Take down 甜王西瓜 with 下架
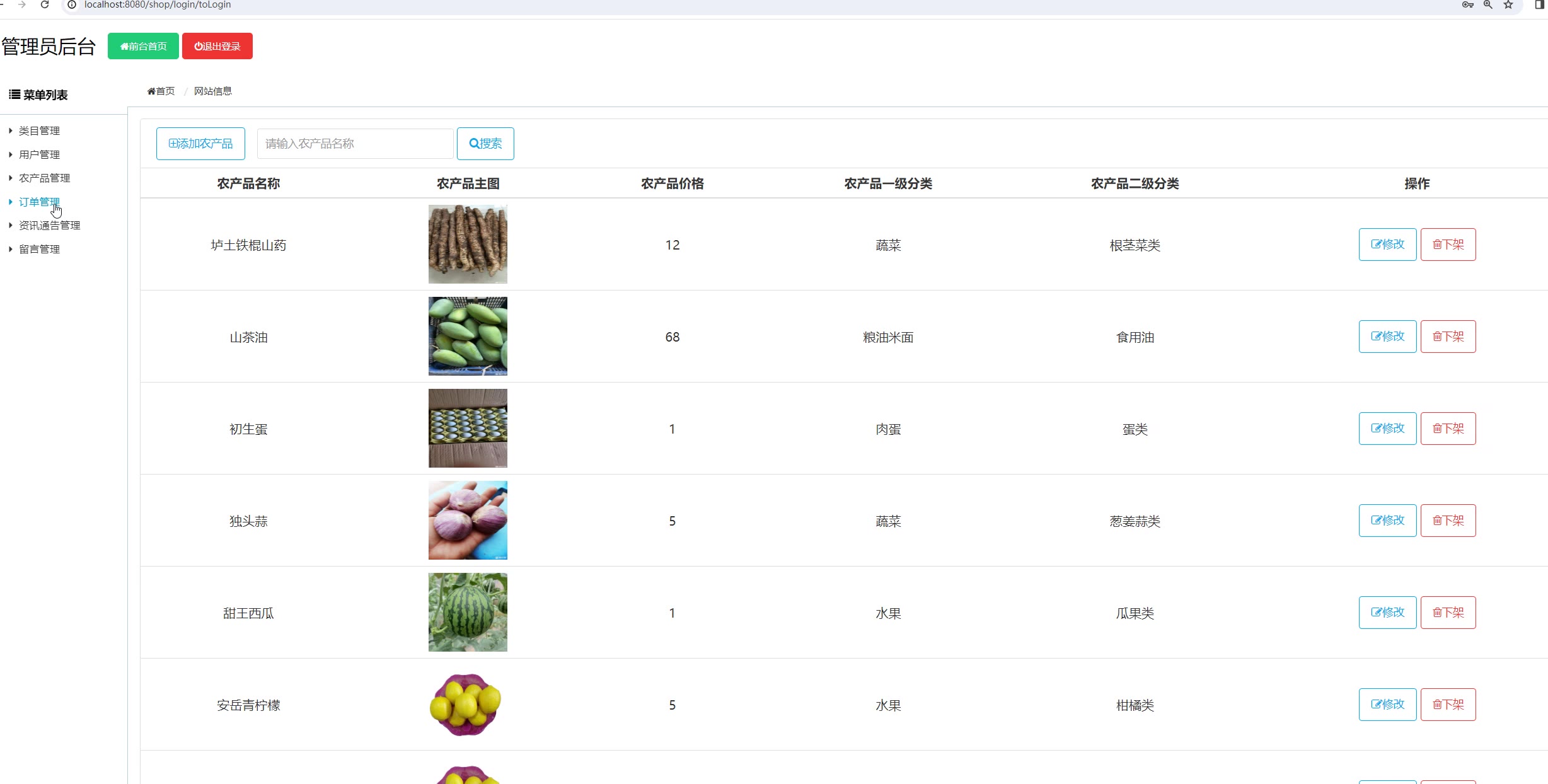The height and width of the screenshot is (784, 1548). [1448, 613]
